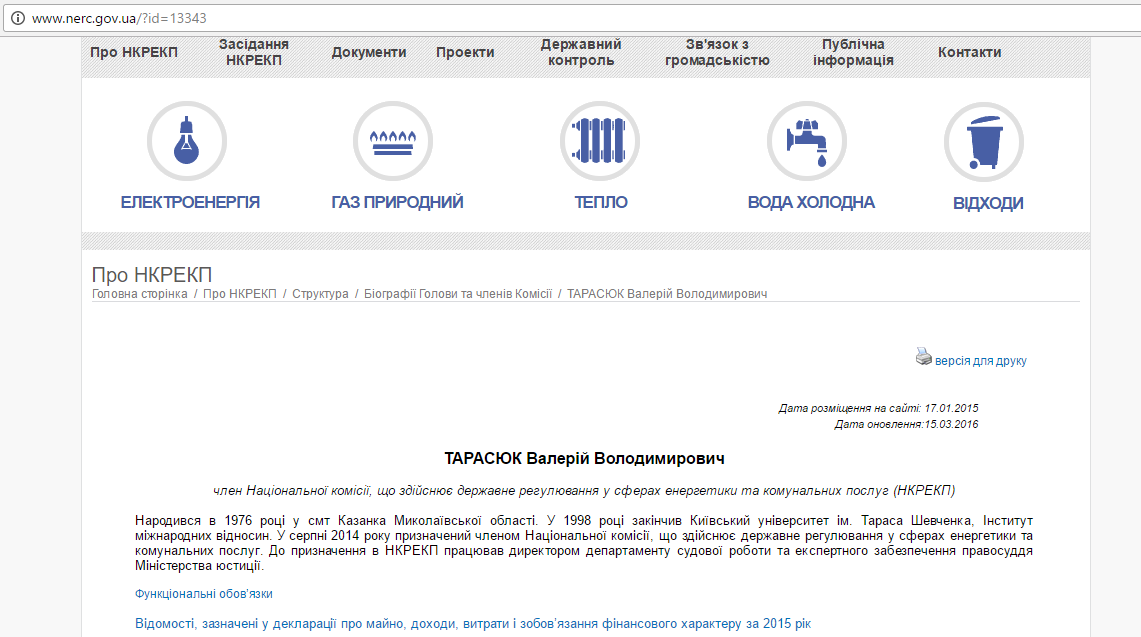Click Головна сторінка breadcrumb link
This screenshot has height=637, width=1141.
[x=140, y=294]
